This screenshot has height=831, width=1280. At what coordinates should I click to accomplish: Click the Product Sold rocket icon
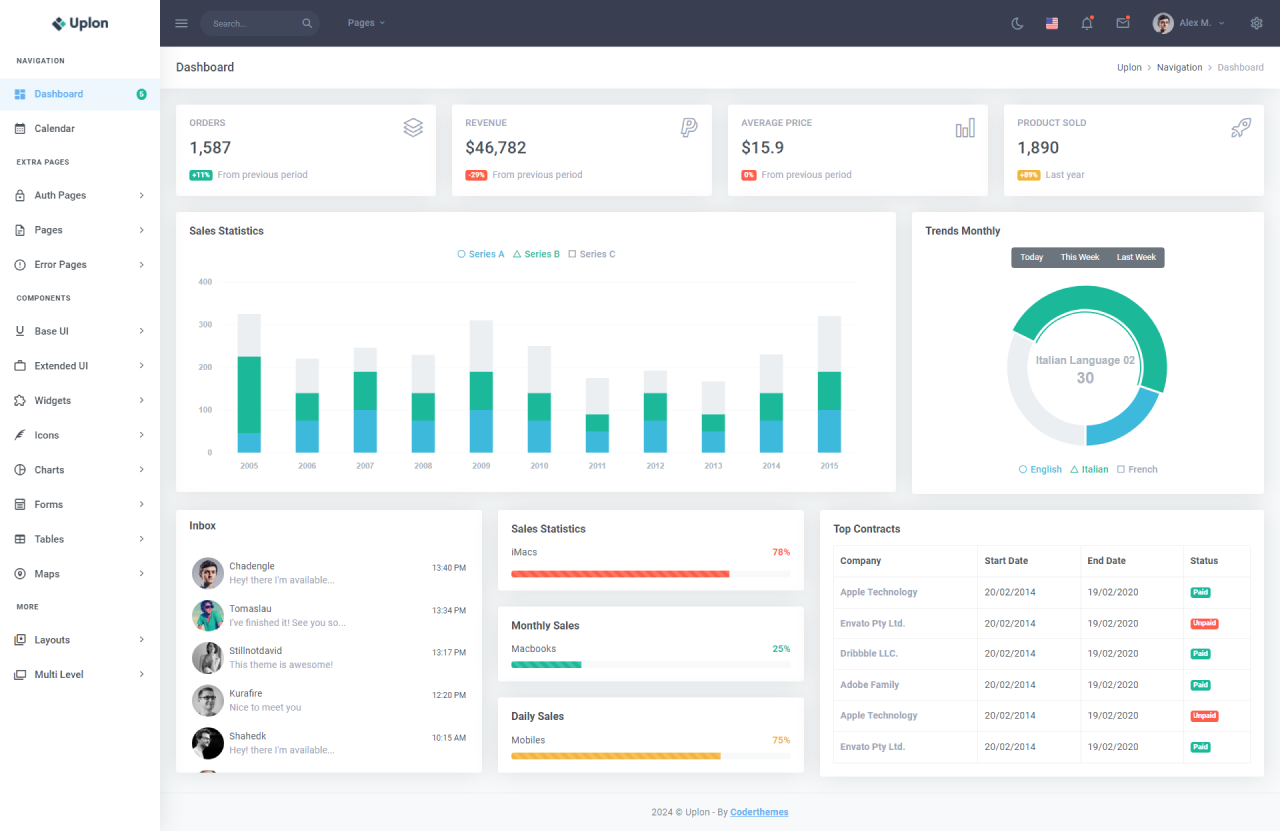coord(1241,127)
